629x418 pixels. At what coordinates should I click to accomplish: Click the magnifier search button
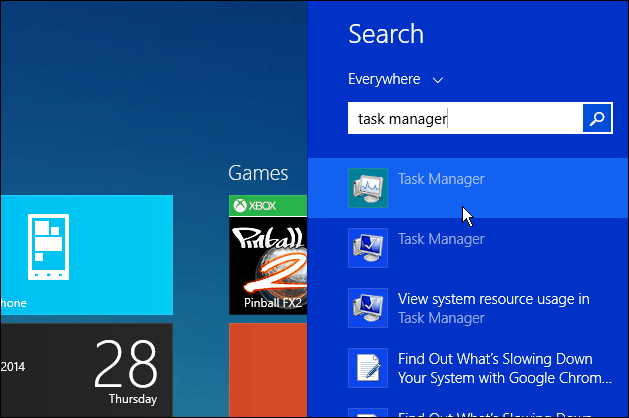597,118
